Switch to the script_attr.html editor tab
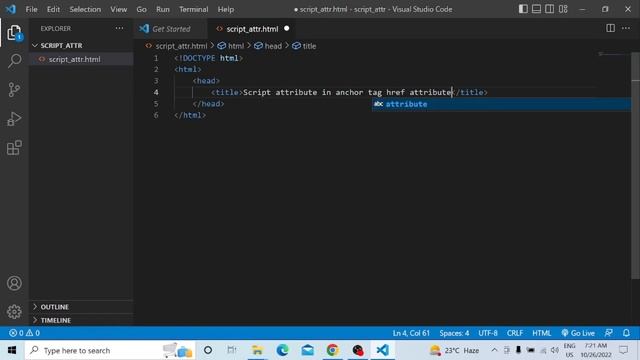Image resolution: width=640 pixels, height=360 pixels. 252,29
